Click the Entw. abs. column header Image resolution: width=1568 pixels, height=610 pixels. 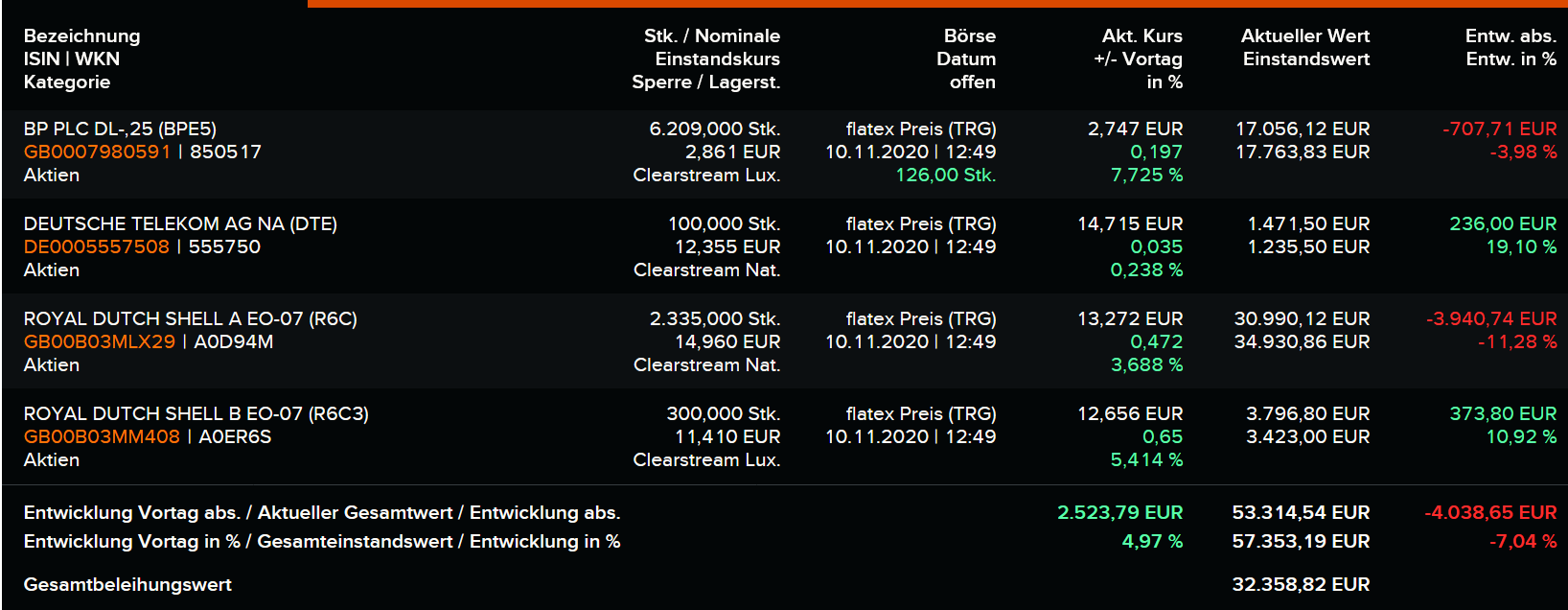[1510, 36]
